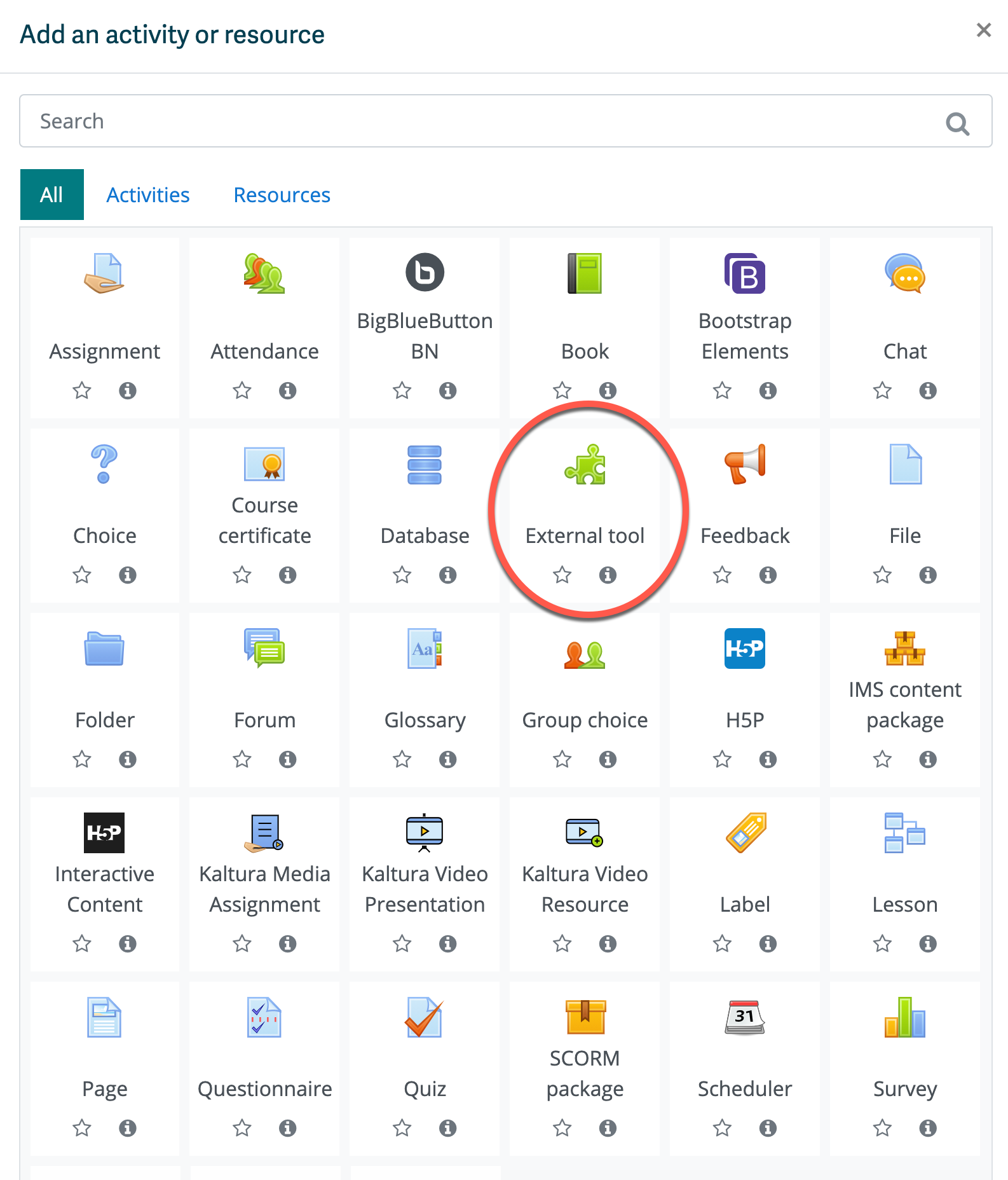The width and height of the screenshot is (1008, 1180).
Task: Open info details for Folder
Action: point(128,759)
